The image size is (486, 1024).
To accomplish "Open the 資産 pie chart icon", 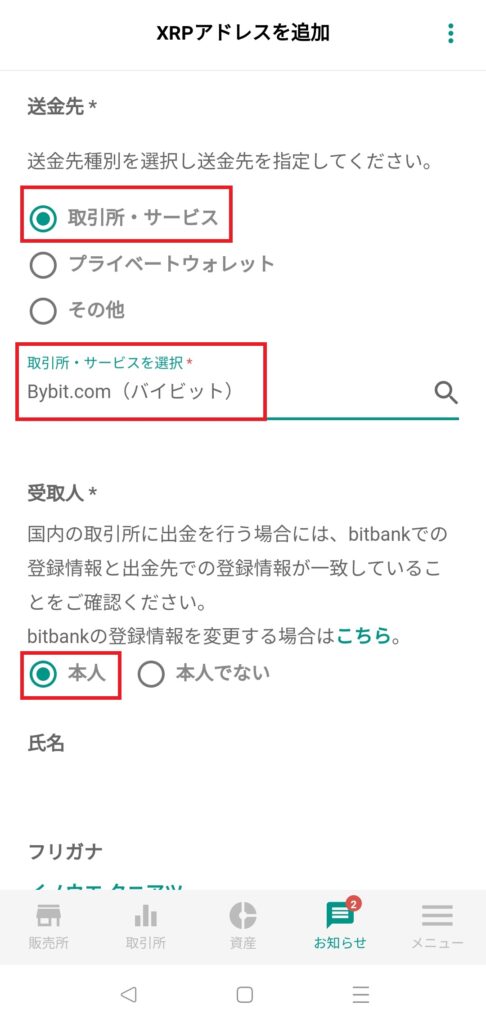I will [x=242, y=916].
